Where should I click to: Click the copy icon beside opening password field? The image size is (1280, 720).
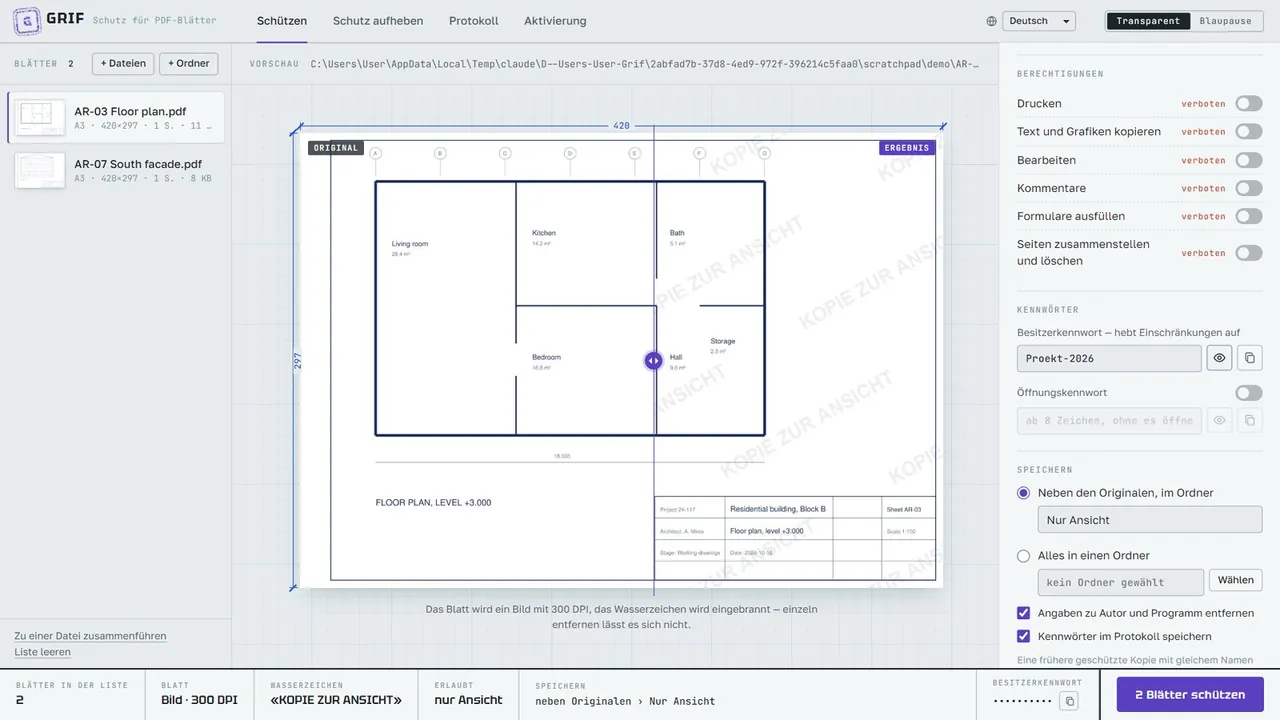(1249, 420)
